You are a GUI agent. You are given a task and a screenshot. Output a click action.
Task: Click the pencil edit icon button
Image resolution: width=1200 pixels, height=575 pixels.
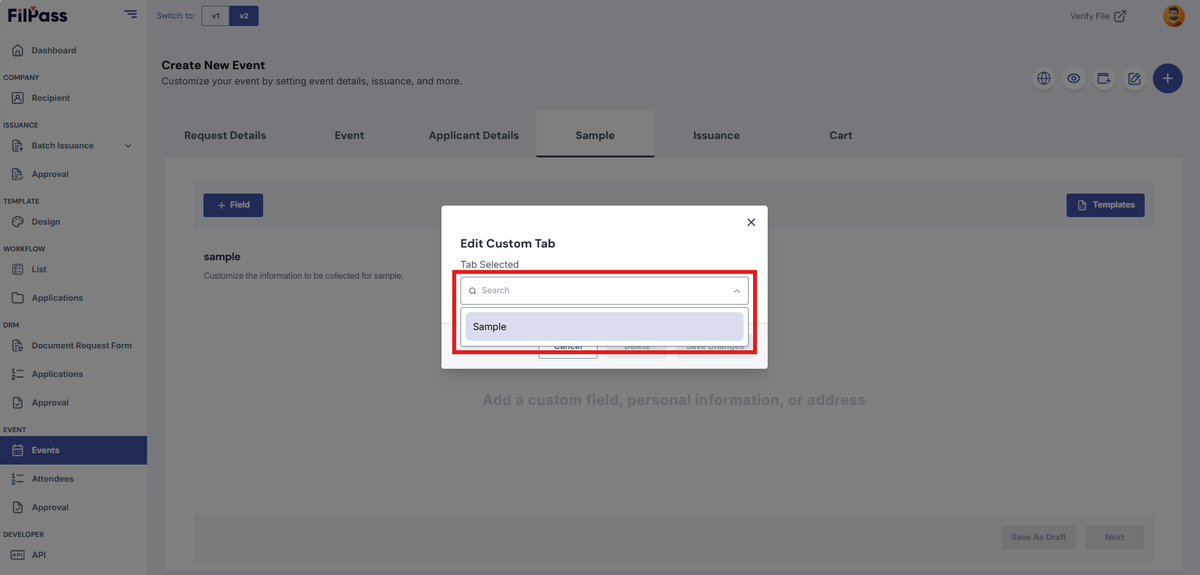[1134, 78]
